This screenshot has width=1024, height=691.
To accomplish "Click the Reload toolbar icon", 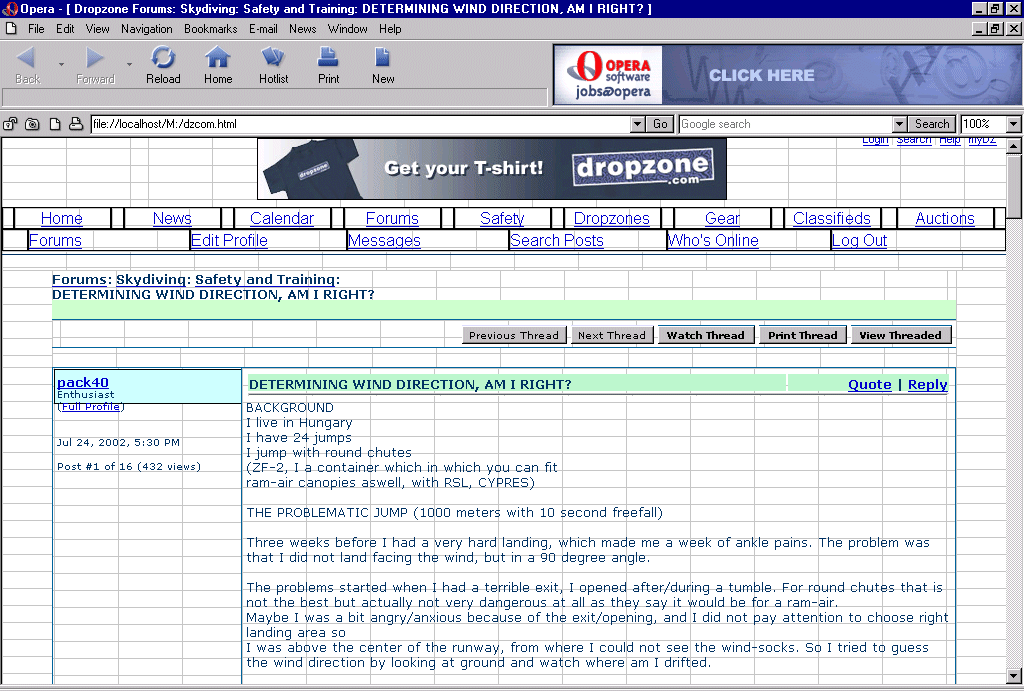I will (163, 65).
